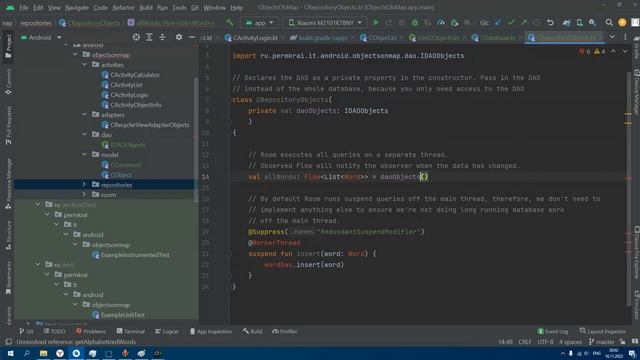Open the Build tool window

pos(252,331)
